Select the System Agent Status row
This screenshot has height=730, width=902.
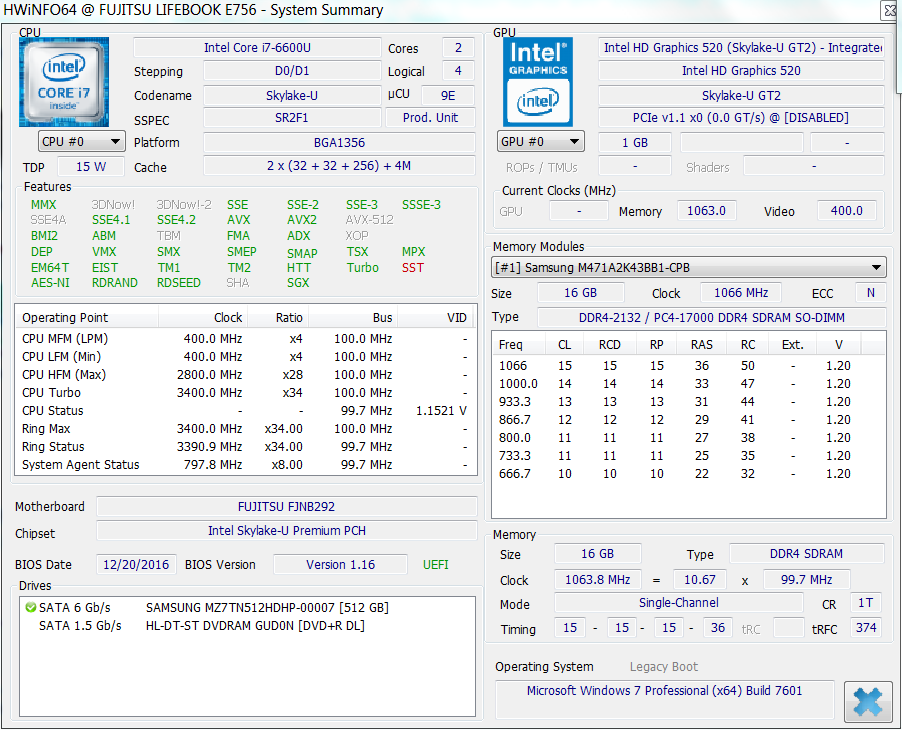[246, 465]
